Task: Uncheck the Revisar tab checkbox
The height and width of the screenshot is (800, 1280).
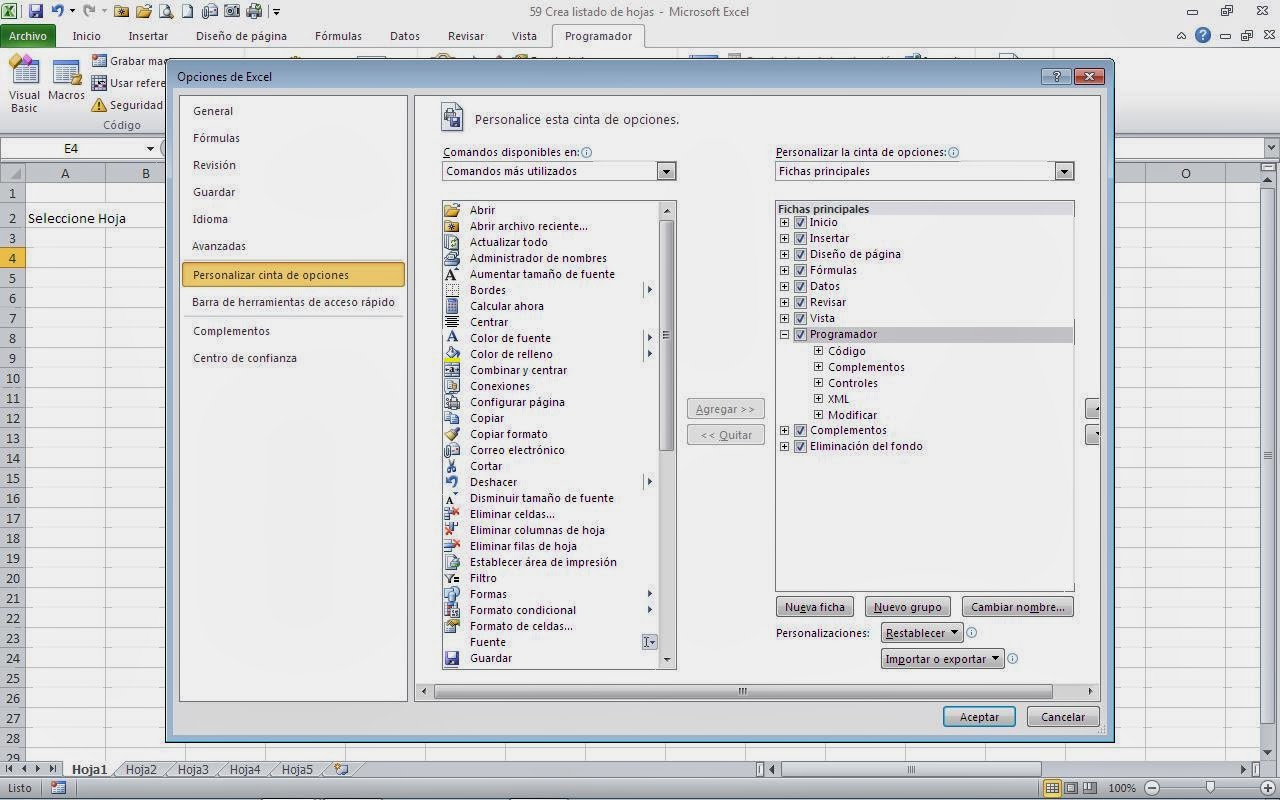Action: pyautogui.click(x=800, y=302)
